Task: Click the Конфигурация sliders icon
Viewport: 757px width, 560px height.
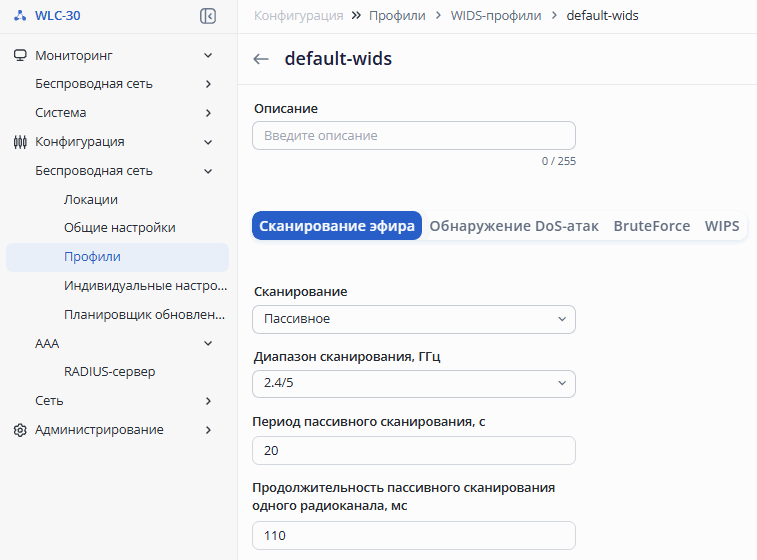Action: coord(20,142)
